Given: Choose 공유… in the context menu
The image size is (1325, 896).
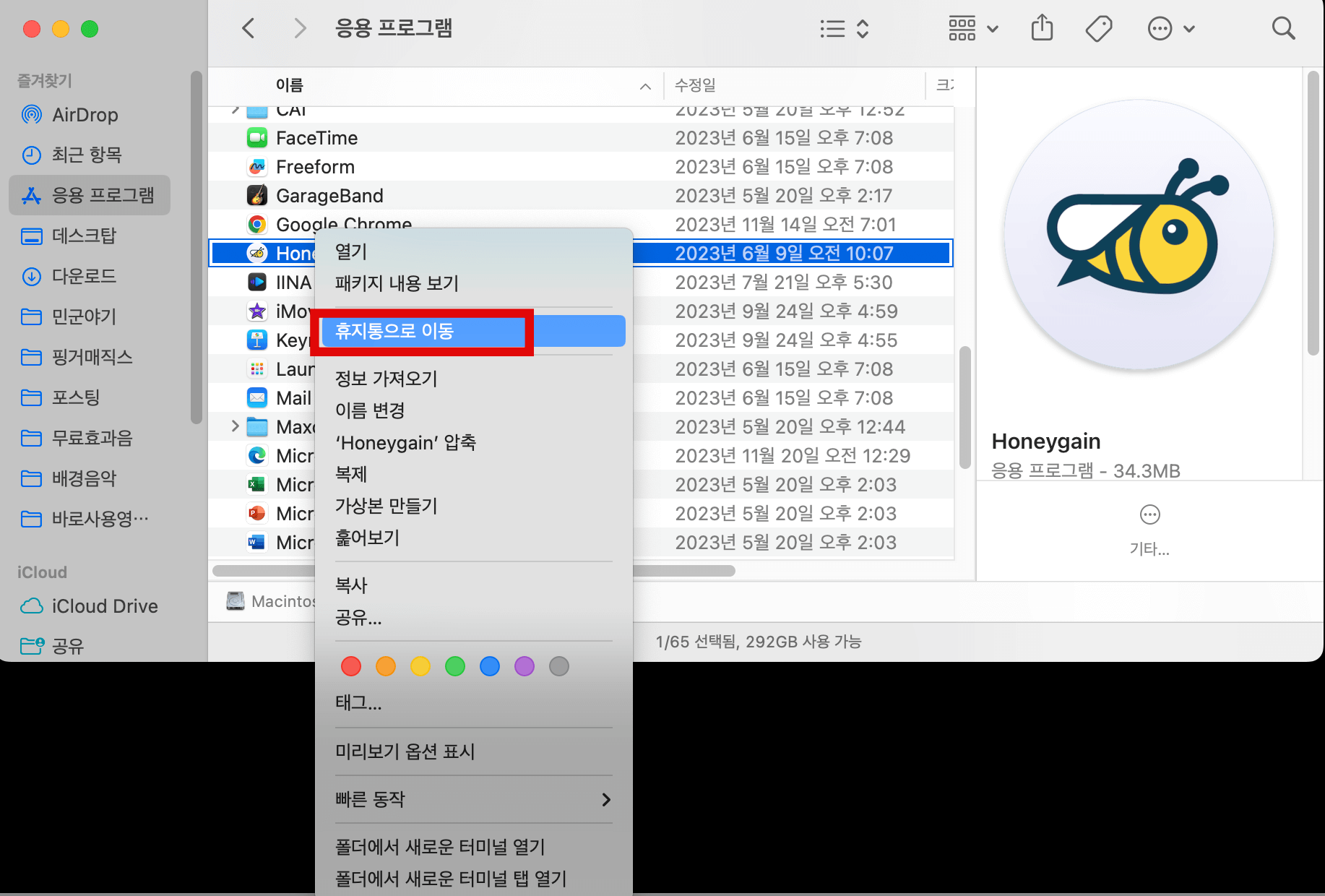Looking at the screenshot, I should [x=474, y=617].
